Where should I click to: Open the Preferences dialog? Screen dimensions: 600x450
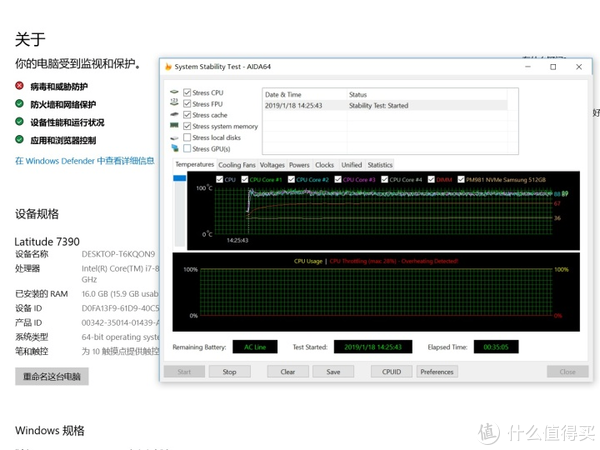click(x=436, y=371)
